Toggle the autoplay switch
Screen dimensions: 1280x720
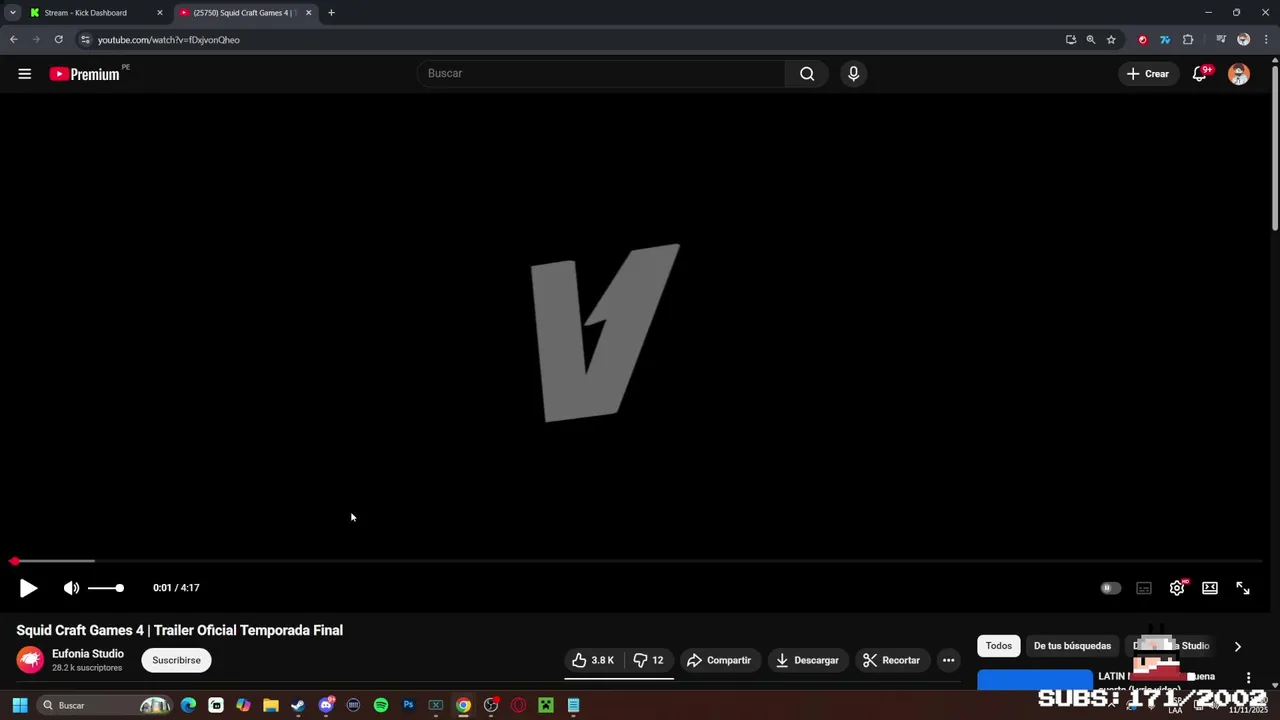pos(1110,588)
